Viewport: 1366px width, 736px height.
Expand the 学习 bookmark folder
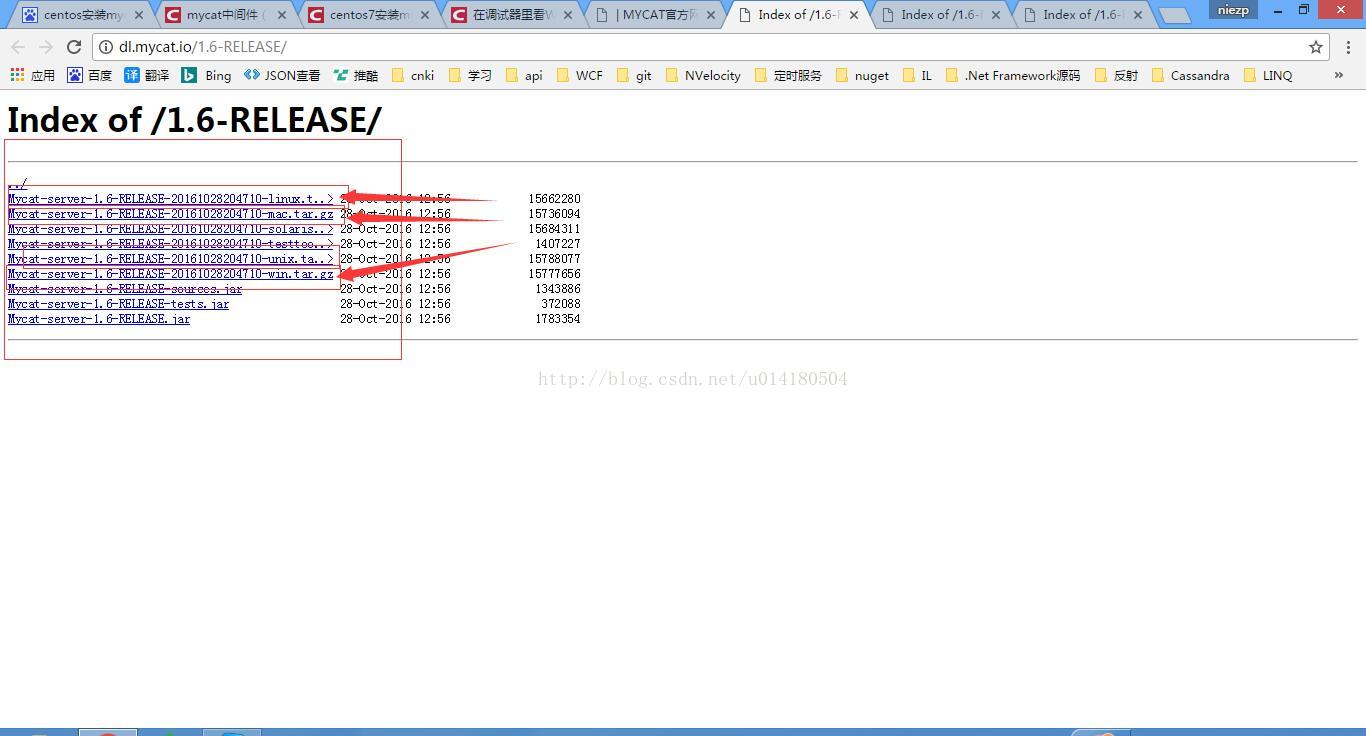pyautogui.click(x=470, y=75)
